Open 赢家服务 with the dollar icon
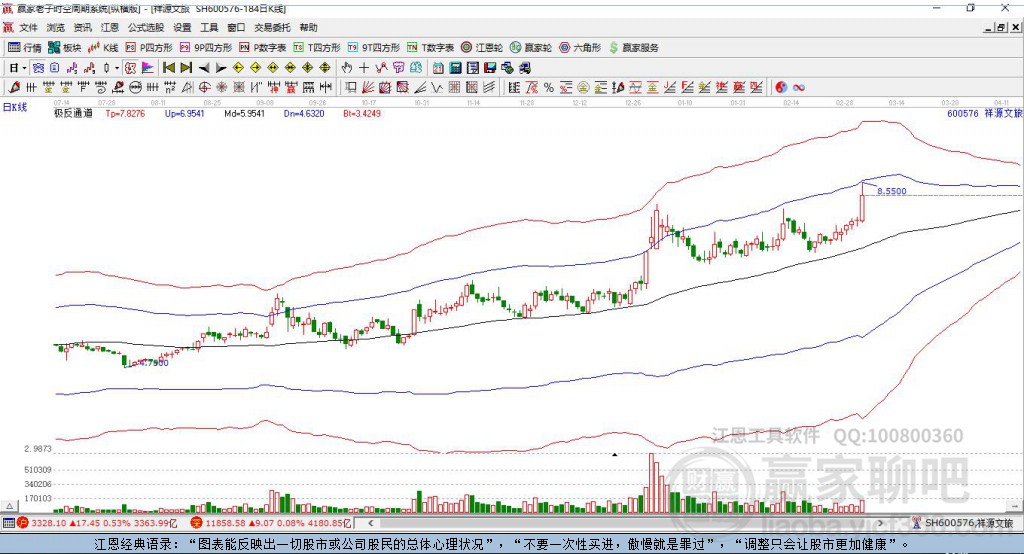 point(633,48)
